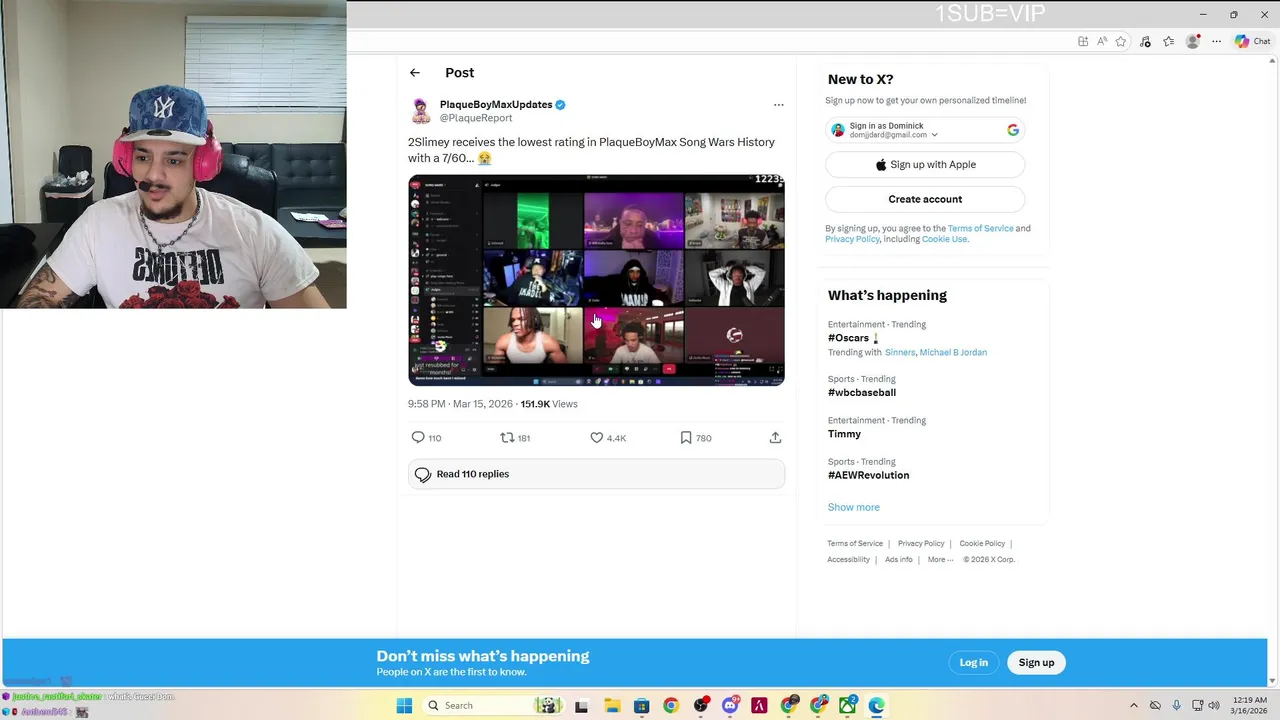Screen dimensions: 1280x720
Task: Open Edge media control icon
Action: [x=1145, y=41]
